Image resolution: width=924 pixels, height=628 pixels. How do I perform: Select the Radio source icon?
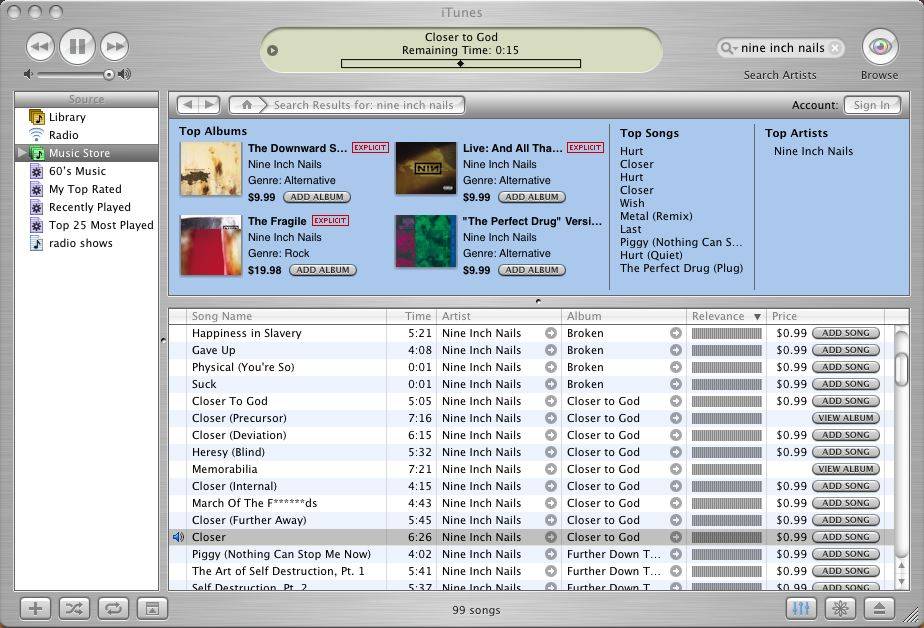coord(36,135)
